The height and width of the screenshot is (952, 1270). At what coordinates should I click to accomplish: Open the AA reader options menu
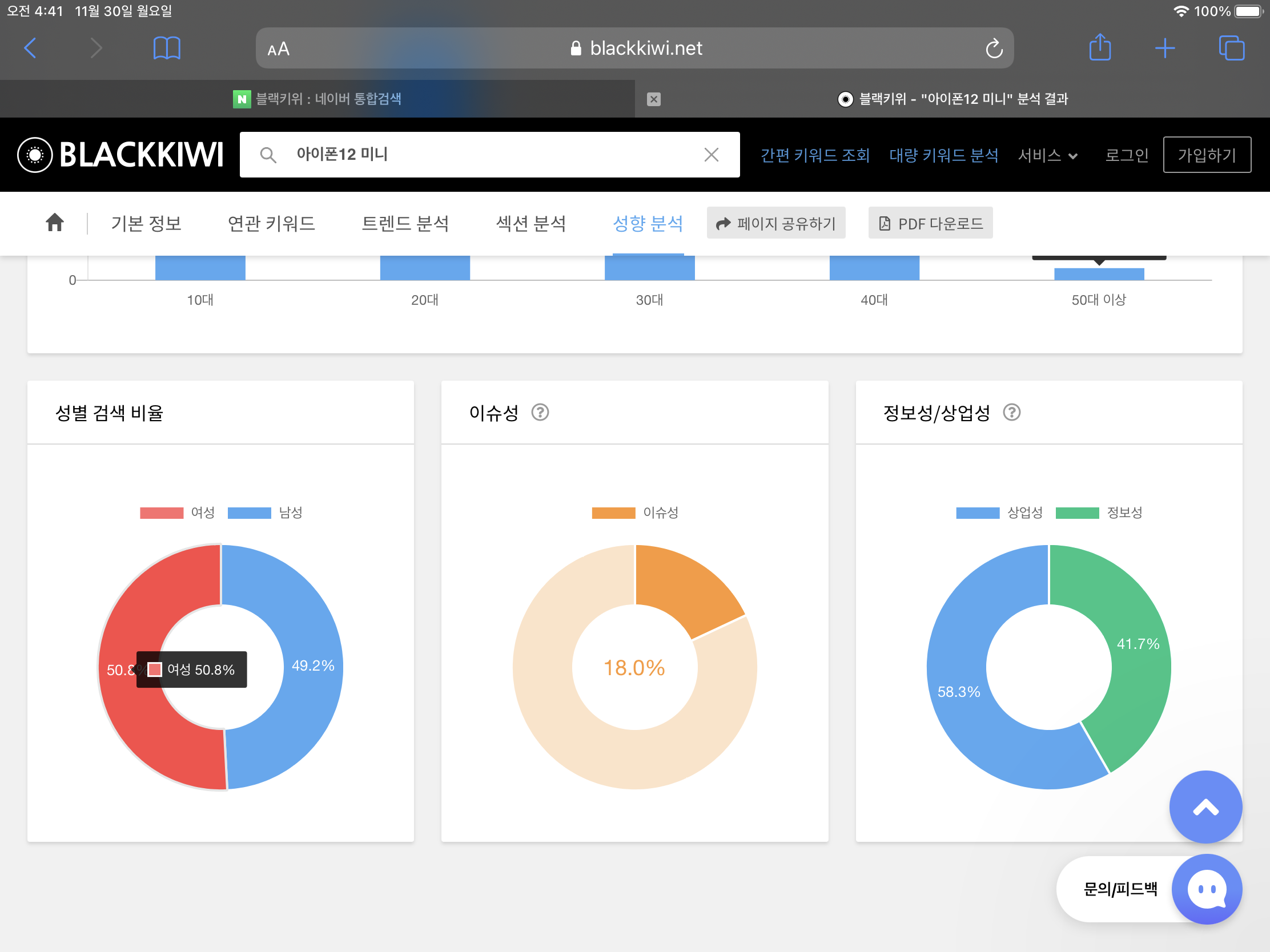pyautogui.click(x=279, y=49)
